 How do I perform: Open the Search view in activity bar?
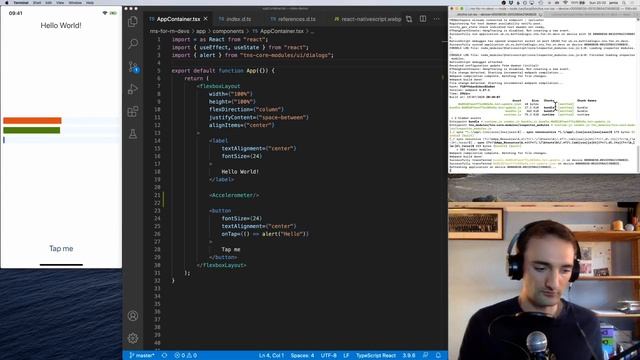point(133,44)
